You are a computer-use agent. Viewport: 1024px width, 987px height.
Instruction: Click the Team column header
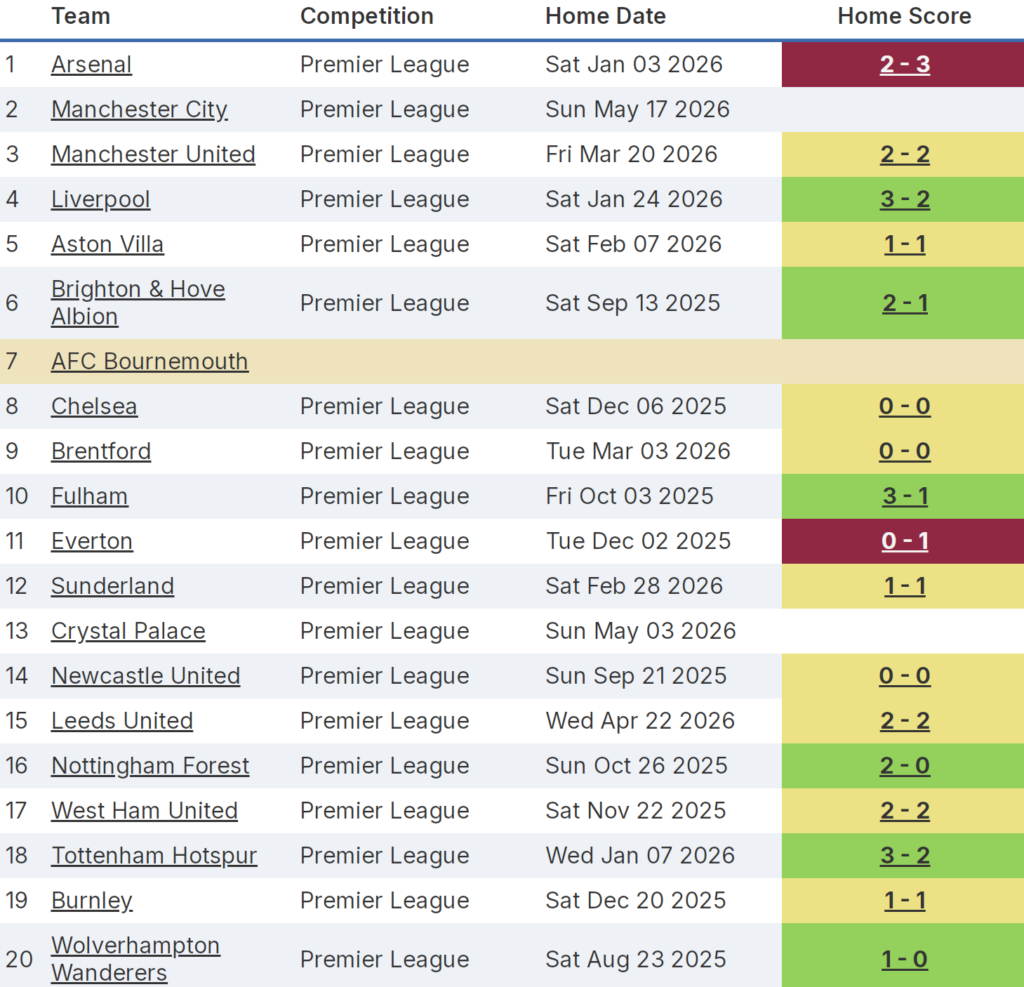tap(81, 16)
